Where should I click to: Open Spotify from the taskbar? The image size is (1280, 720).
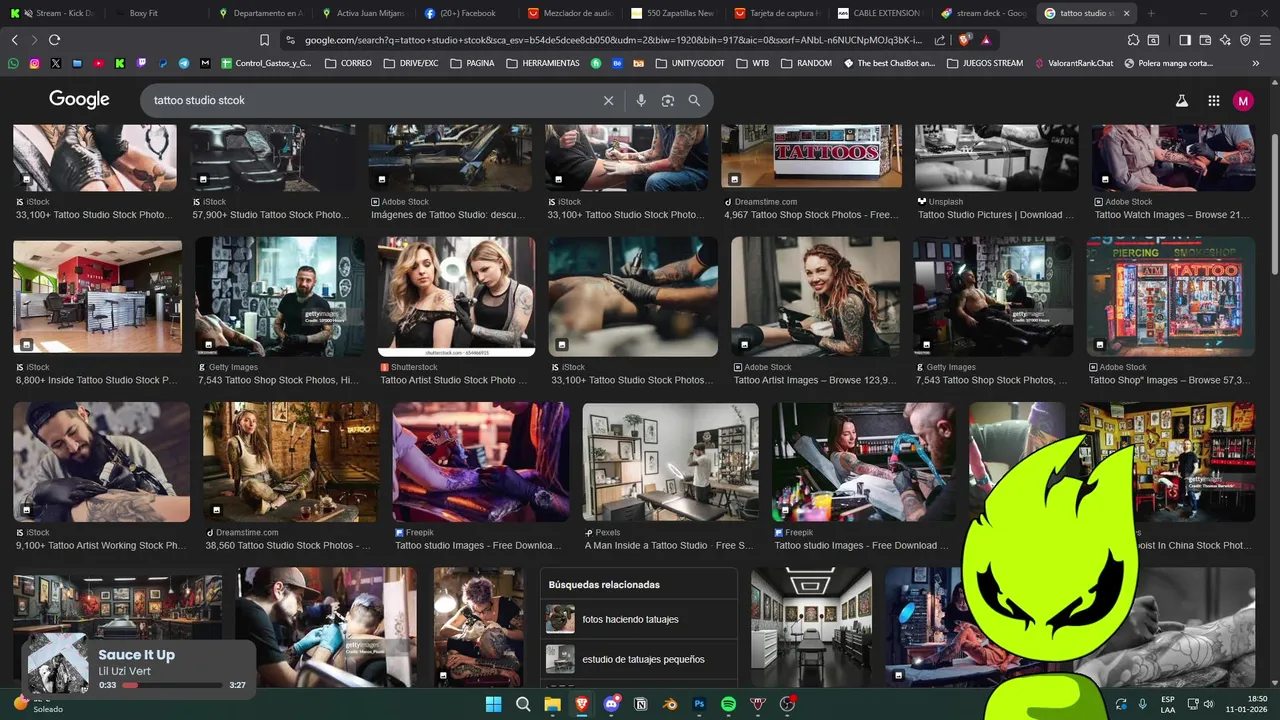tap(729, 704)
